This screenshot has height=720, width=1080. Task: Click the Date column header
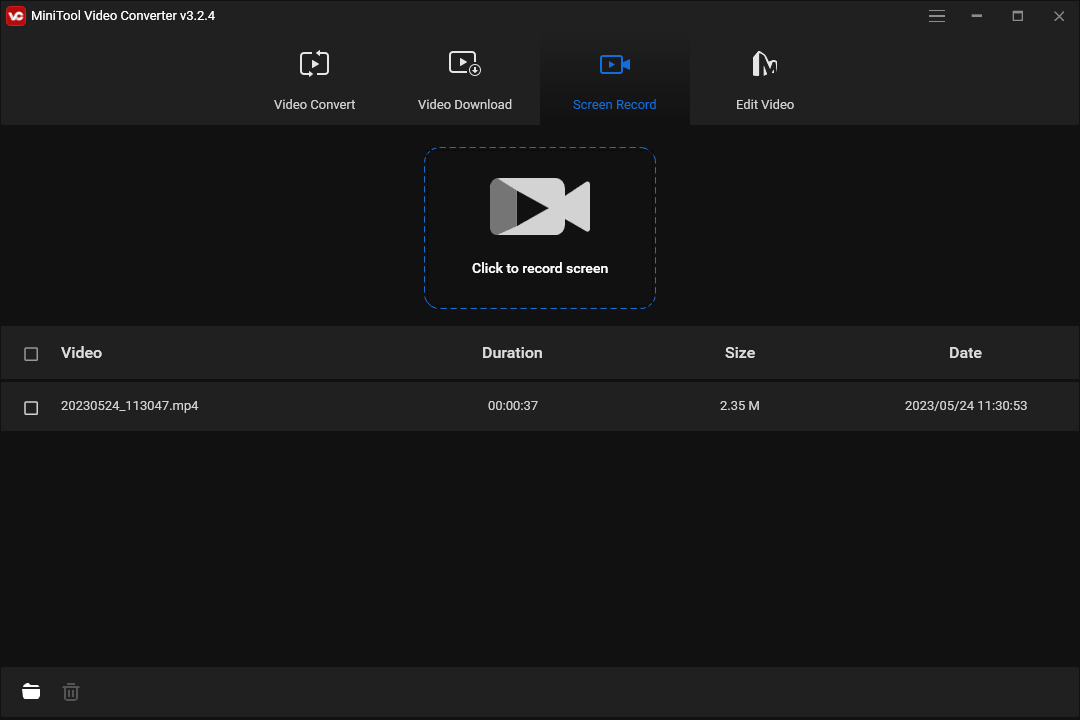pyautogui.click(x=965, y=353)
